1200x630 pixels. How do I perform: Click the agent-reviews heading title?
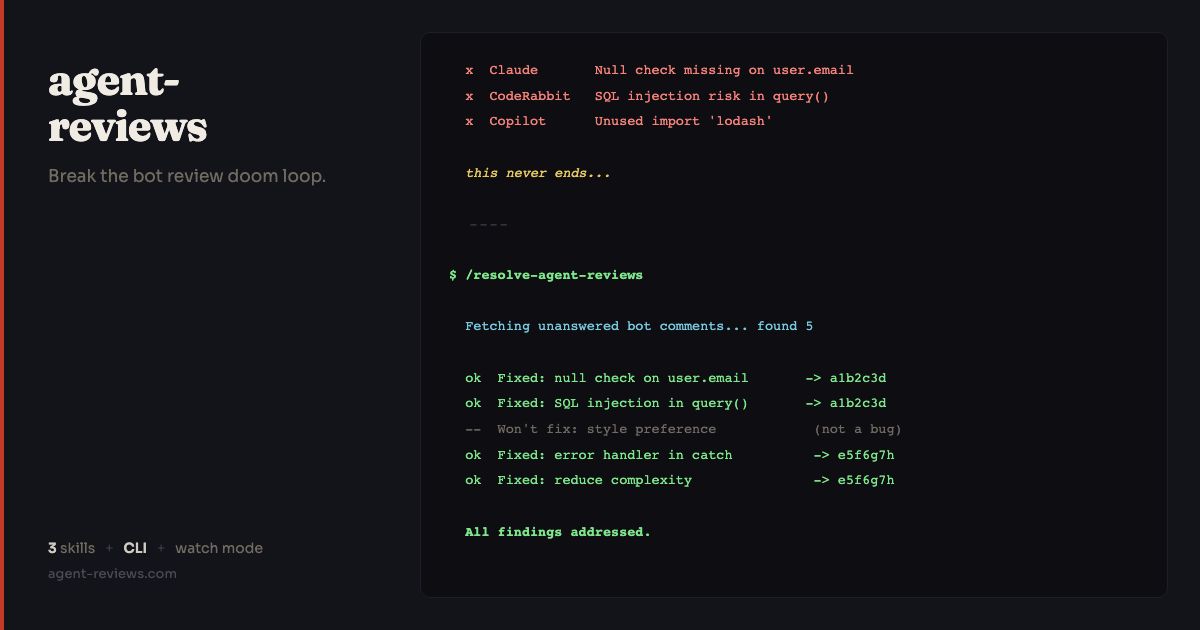[127, 104]
